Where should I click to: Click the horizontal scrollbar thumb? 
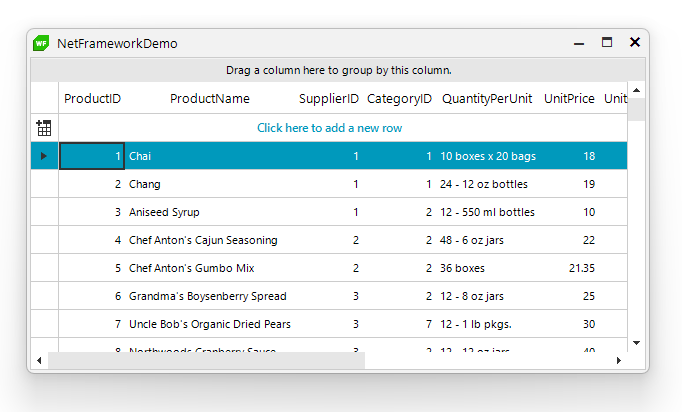(x=206, y=360)
